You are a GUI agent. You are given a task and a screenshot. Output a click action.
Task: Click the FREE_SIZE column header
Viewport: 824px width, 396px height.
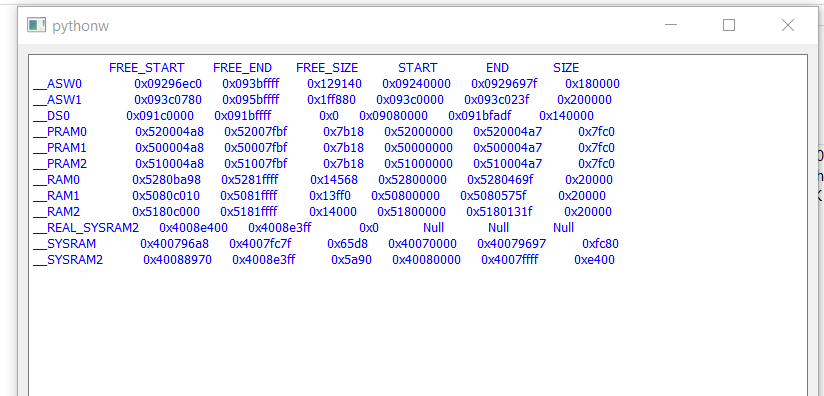[x=327, y=68]
